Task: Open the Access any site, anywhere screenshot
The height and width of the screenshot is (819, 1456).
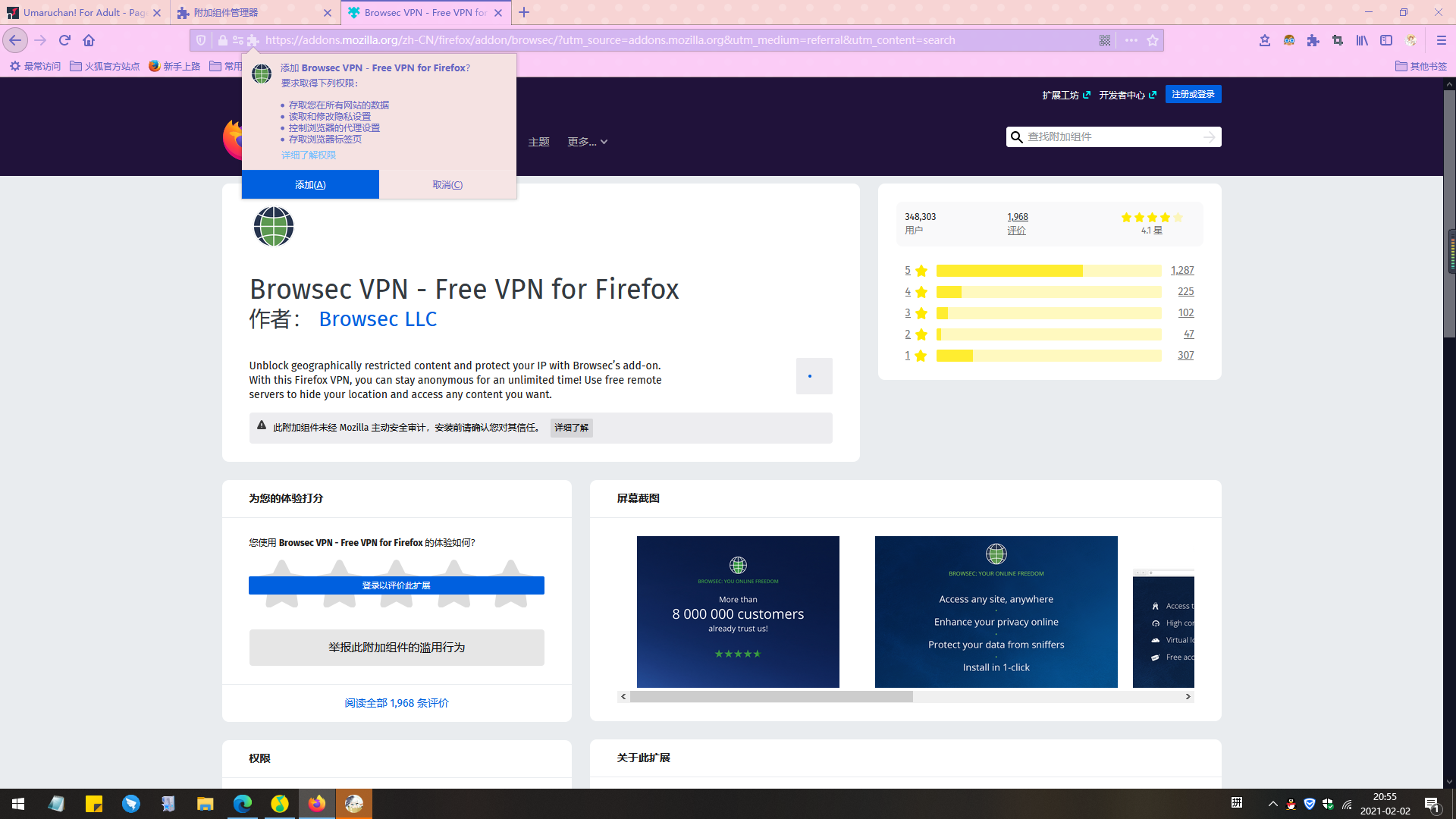Action: [996, 612]
